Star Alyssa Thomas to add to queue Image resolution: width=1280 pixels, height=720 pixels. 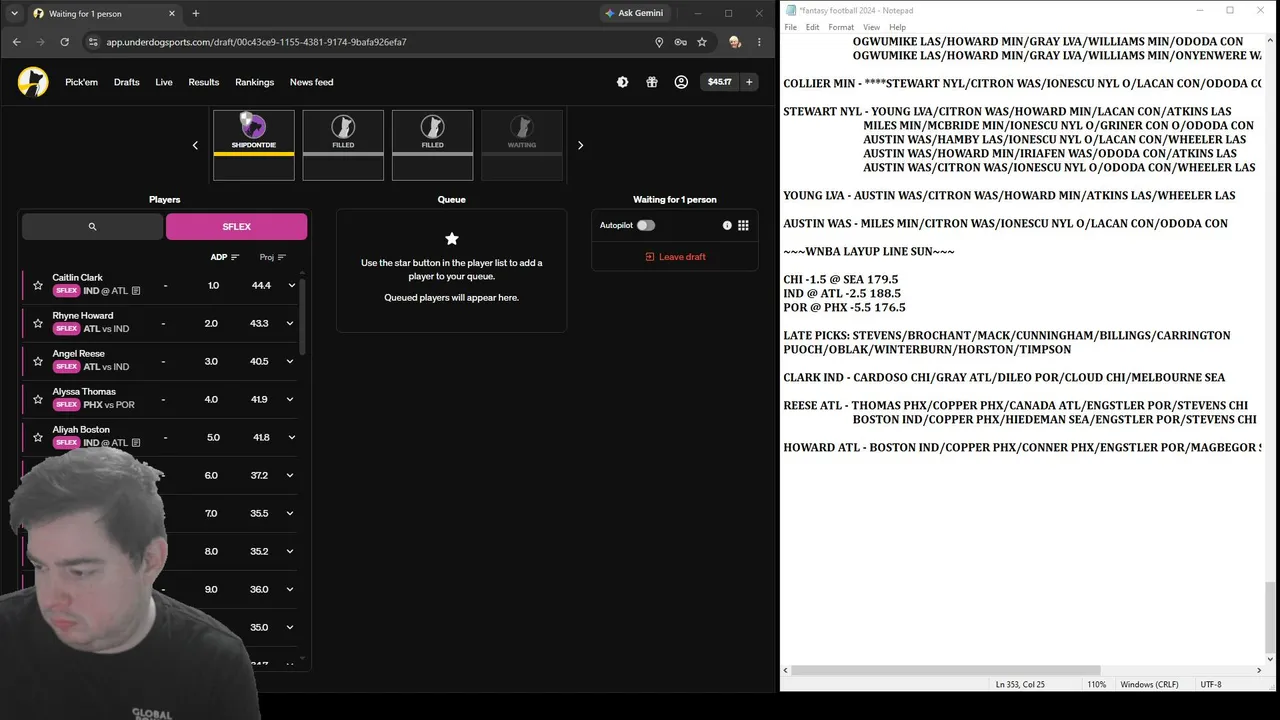(x=38, y=399)
